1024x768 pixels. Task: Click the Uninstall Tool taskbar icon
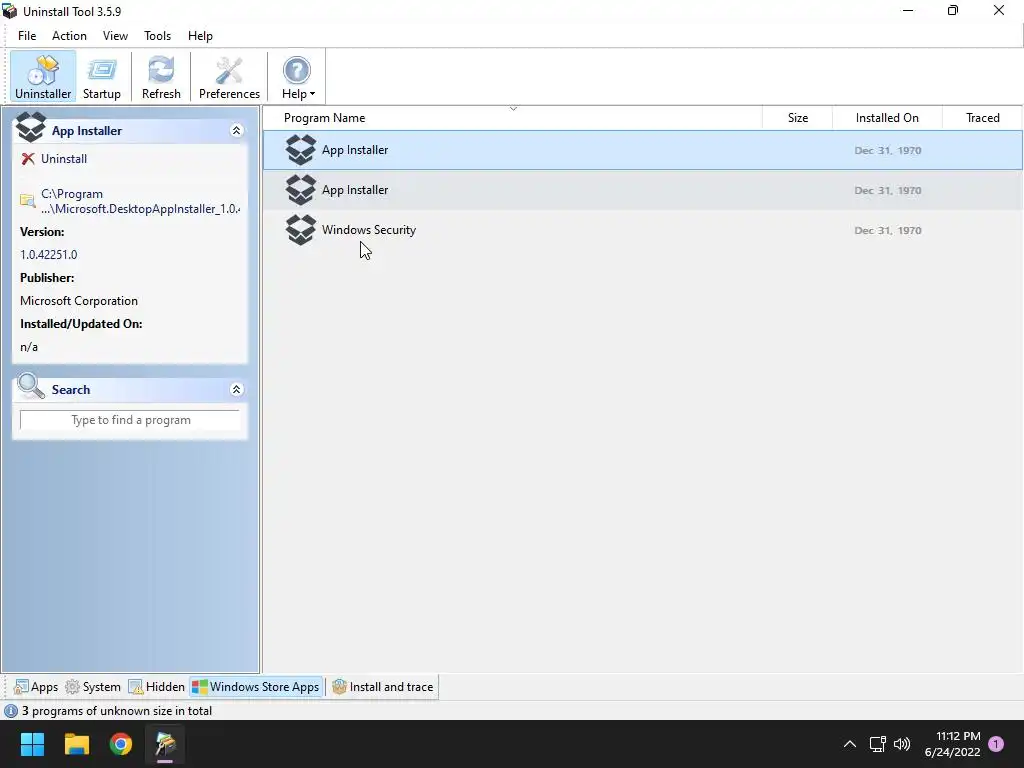click(x=165, y=744)
